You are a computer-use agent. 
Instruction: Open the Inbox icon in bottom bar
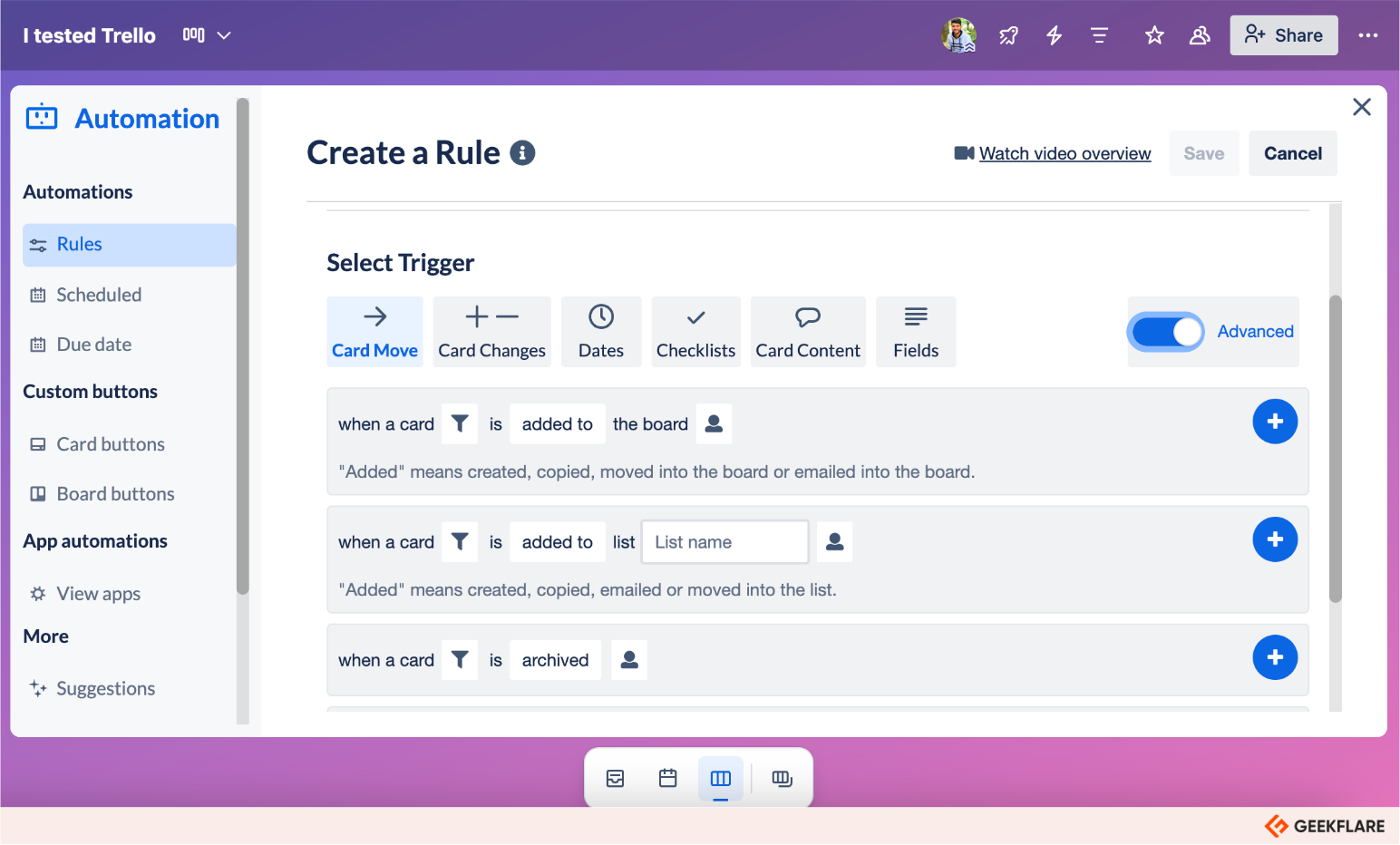click(615, 778)
